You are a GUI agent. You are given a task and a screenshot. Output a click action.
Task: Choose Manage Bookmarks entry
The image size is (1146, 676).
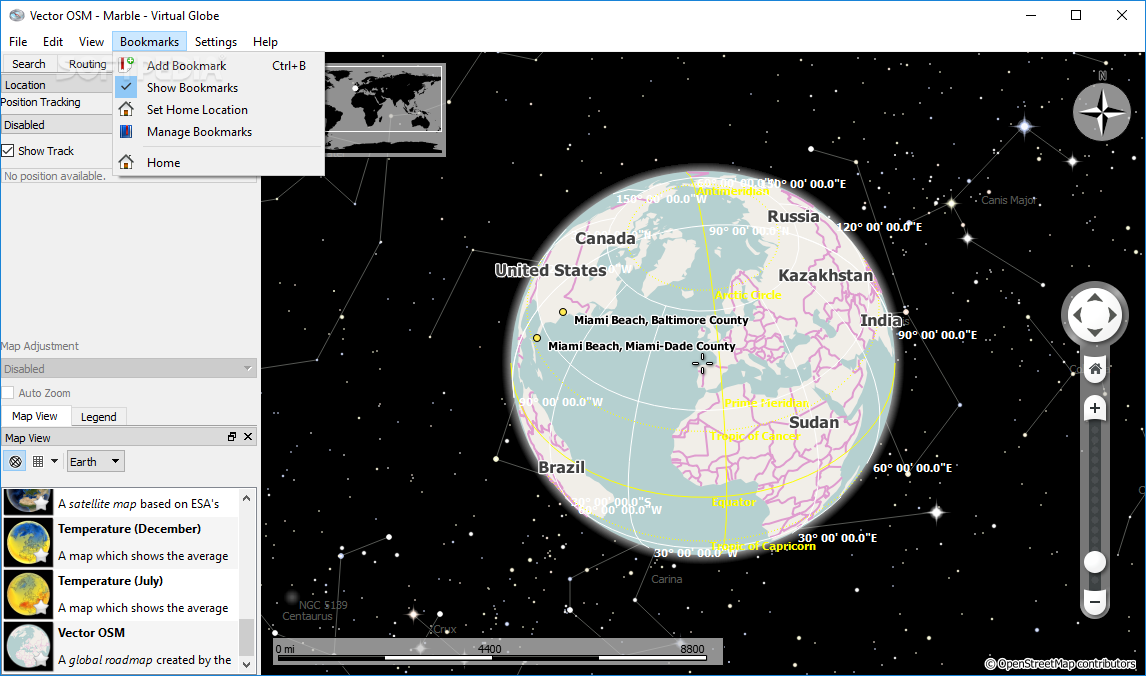coord(219,132)
